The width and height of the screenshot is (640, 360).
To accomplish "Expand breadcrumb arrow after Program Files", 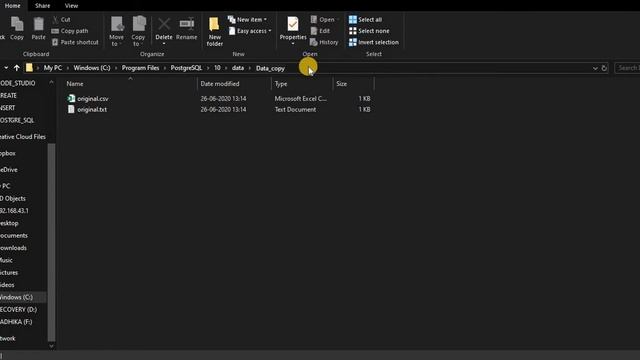I will [x=165, y=68].
